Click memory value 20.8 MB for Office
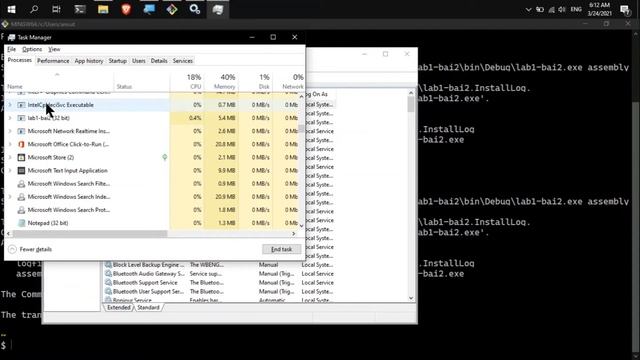 click(x=226, y=144)
